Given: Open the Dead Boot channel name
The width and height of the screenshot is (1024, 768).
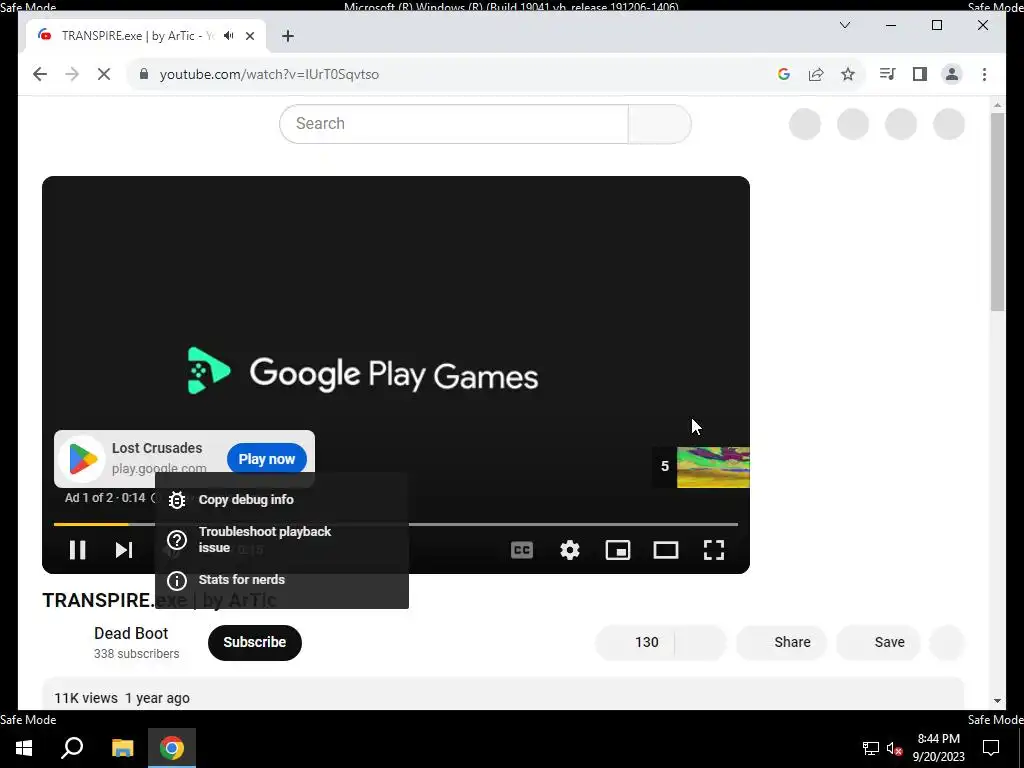Looking at the screenshot, I should [x=131, y=633].
